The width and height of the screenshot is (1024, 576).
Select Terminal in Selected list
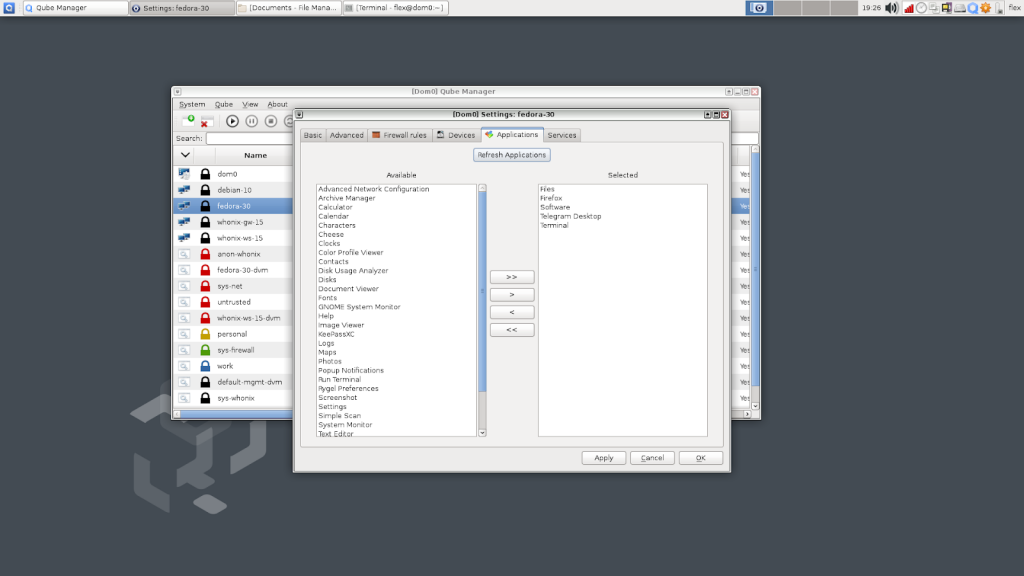(554, 225)
